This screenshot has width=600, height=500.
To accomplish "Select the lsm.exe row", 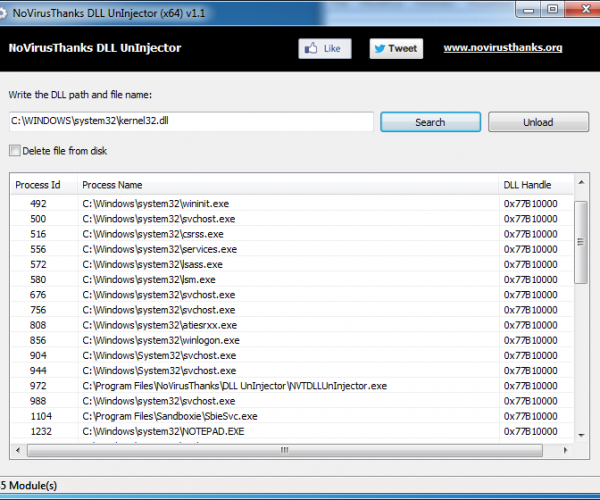I will [x=292, y=279].
